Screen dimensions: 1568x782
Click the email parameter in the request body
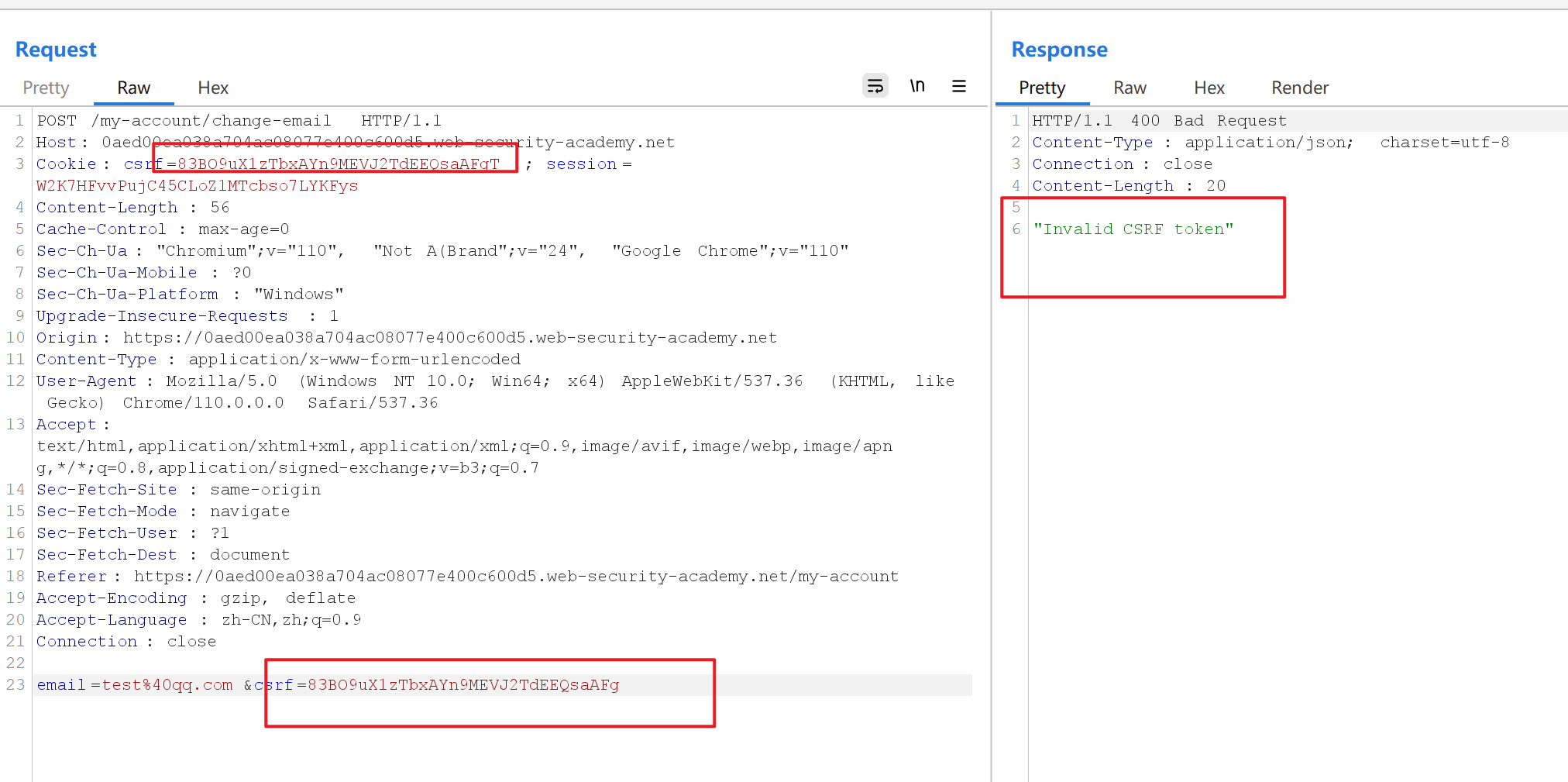pyautogui.click(x=60, y=684)
